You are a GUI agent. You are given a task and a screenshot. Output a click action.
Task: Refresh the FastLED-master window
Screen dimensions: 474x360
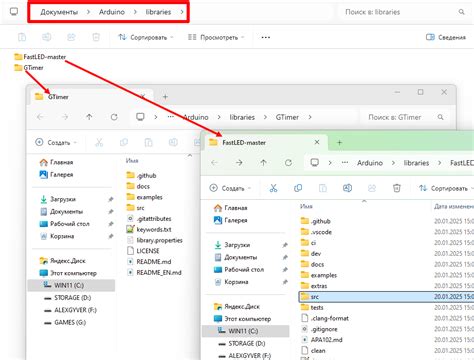click(x=288, y=163)
